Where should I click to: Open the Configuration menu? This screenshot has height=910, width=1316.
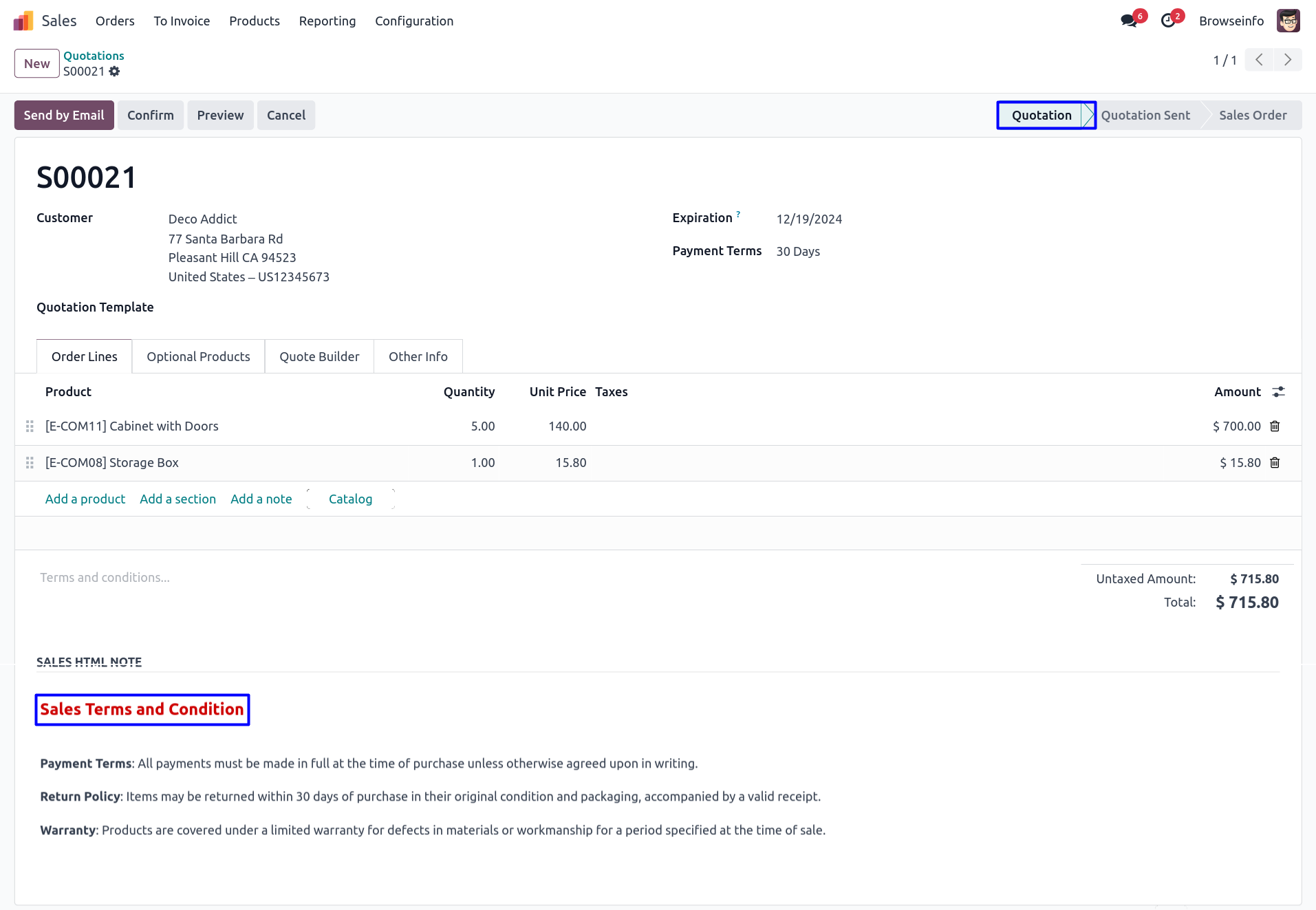pos(414,21)
